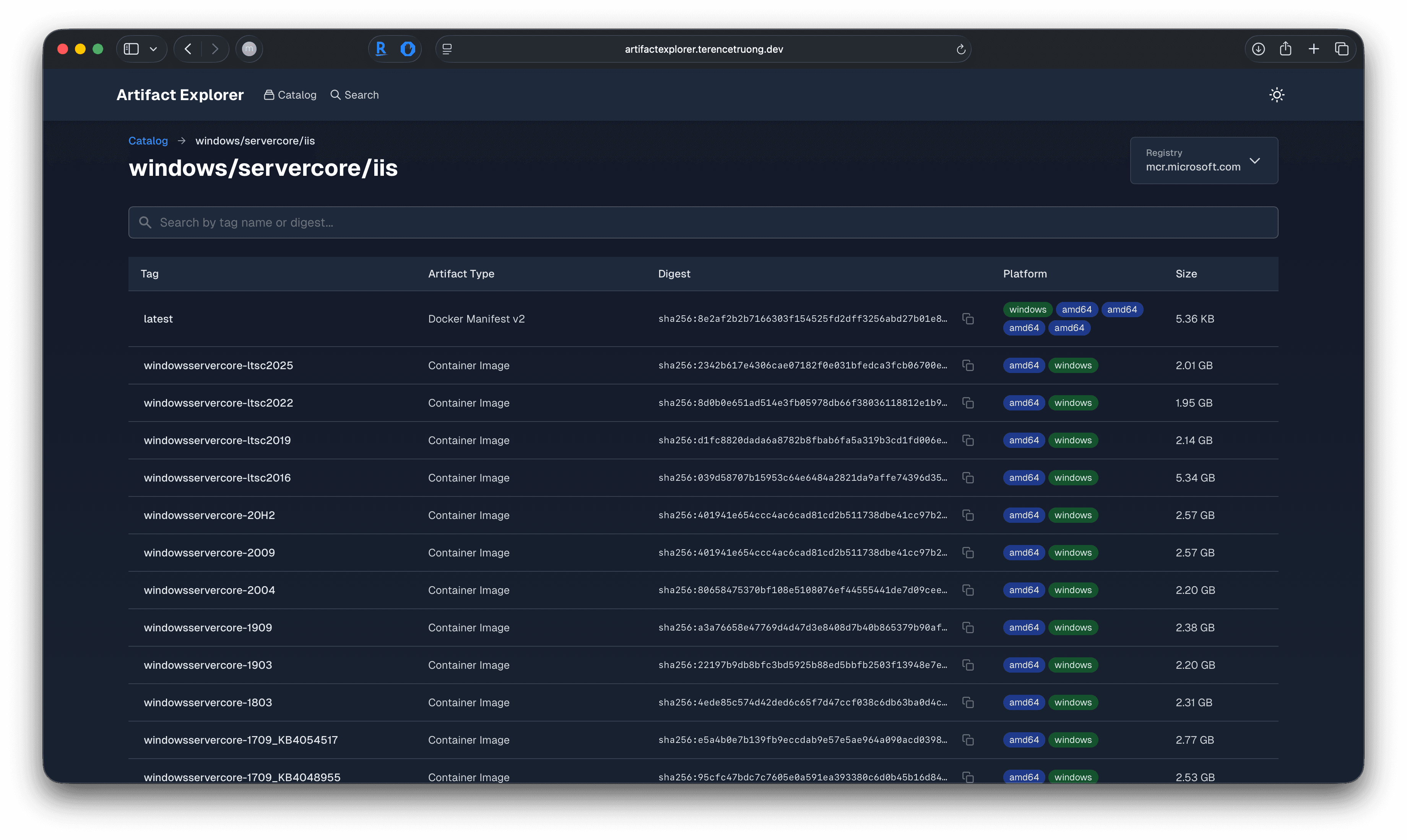This screenshot has width=1407, height=840.
Task: Click the shield extension icon
Action: click(408, 49)
